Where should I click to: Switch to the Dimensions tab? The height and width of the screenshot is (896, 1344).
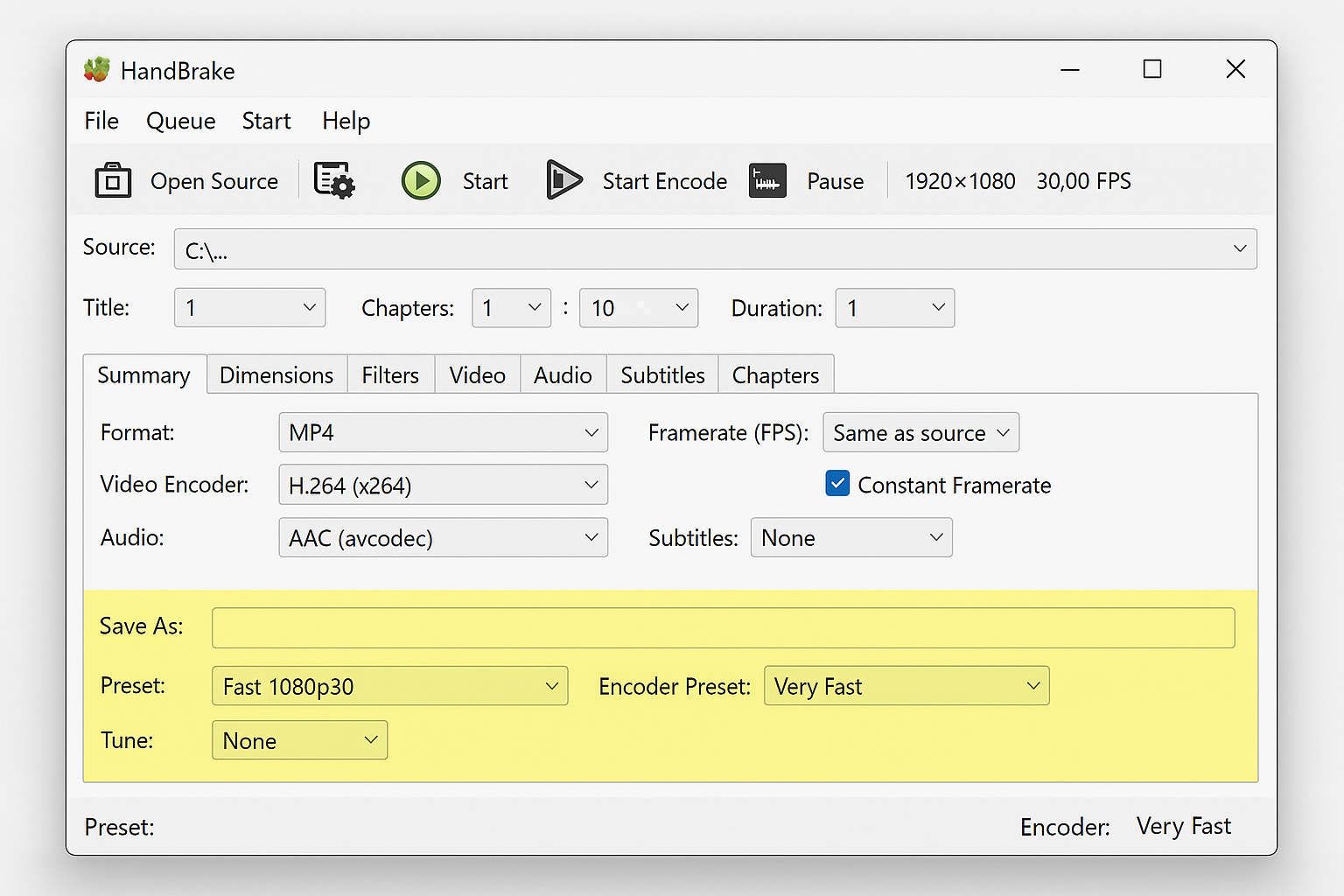tap(276, 374)
